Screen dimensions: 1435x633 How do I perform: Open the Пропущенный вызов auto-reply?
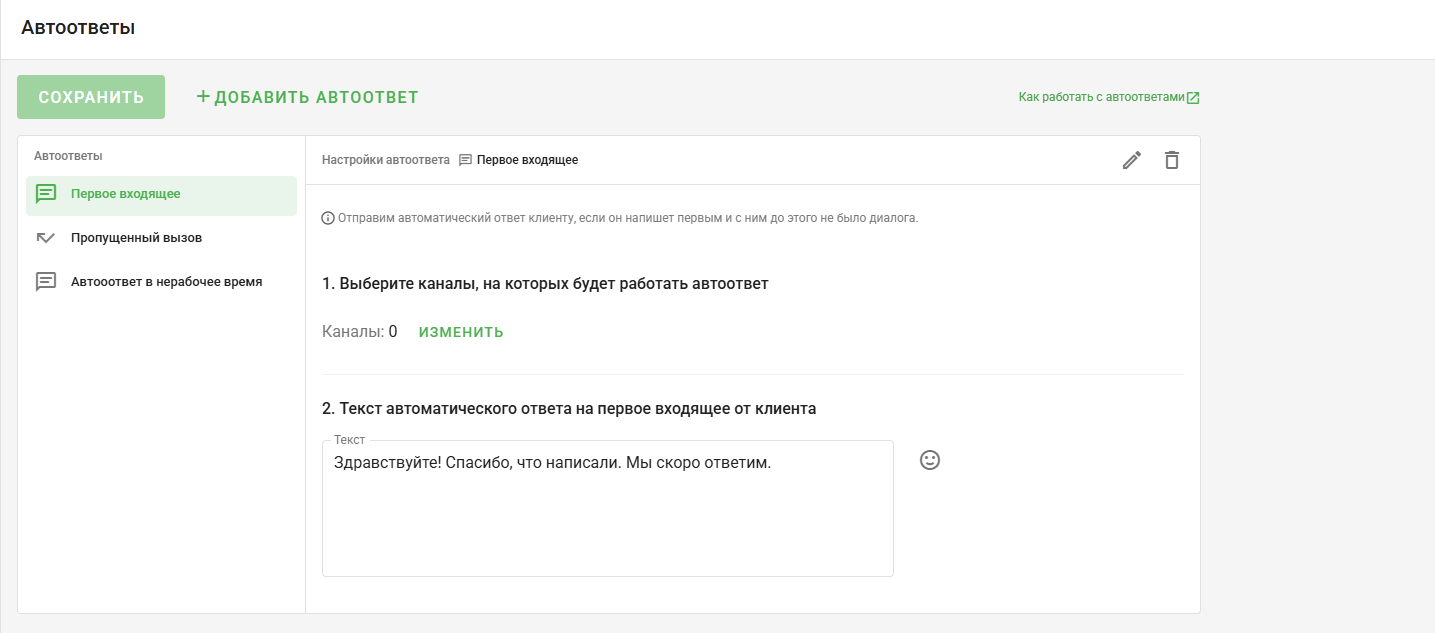coord(137,238)
